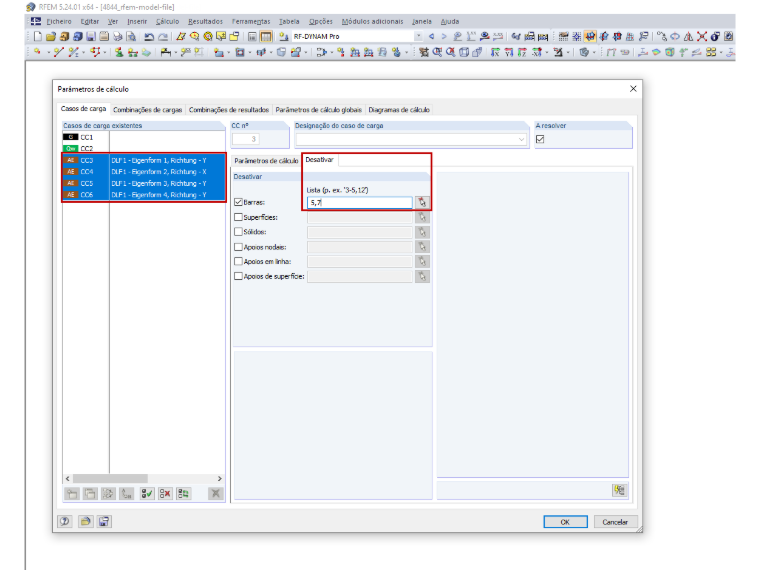Viewport: 760px width, 570px height.
Task: Select CC3 DLF1 - Eigenform 1 row
Action: 144,160
